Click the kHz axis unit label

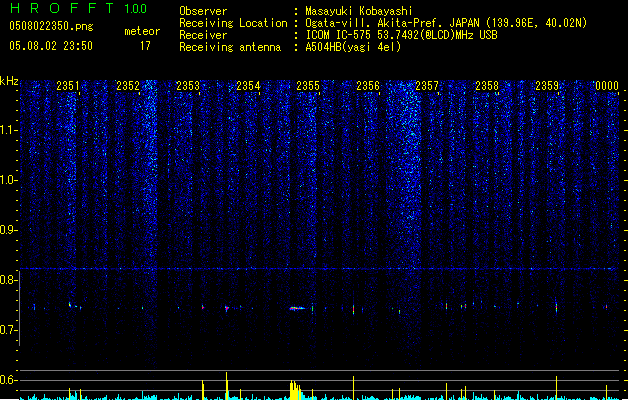(9, 81)
